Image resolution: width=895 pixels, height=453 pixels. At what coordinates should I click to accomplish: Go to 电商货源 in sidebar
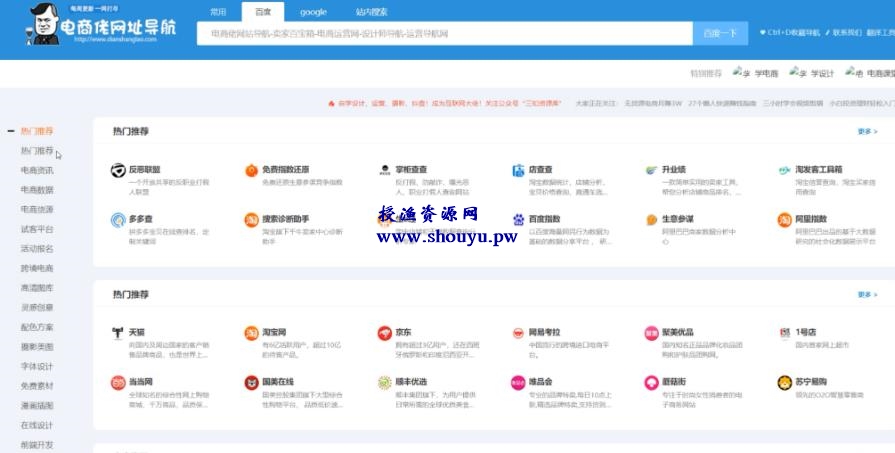(x=37, y=209)
